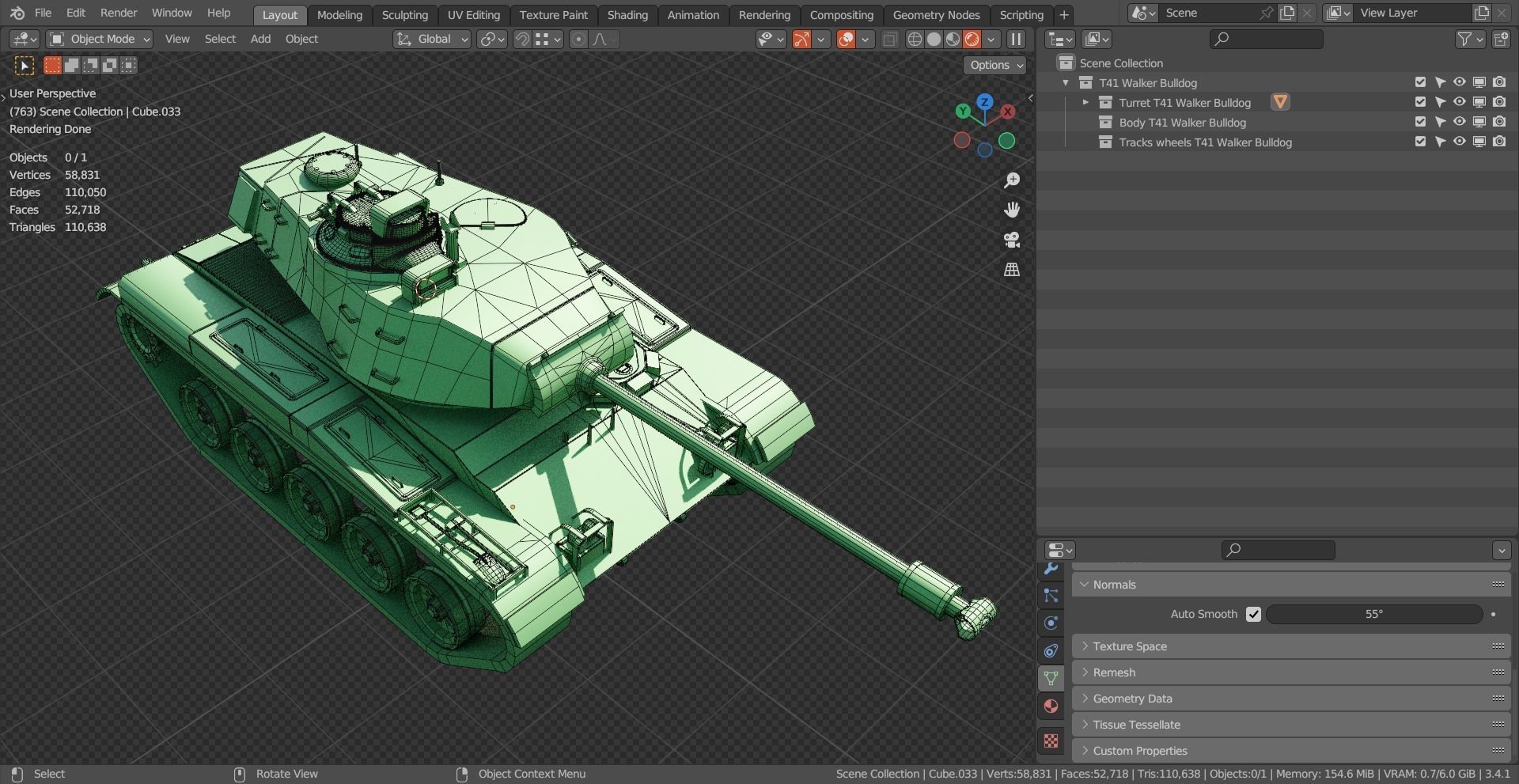Add new view layer icon

pyautogui.click(x=1481, y=13)
